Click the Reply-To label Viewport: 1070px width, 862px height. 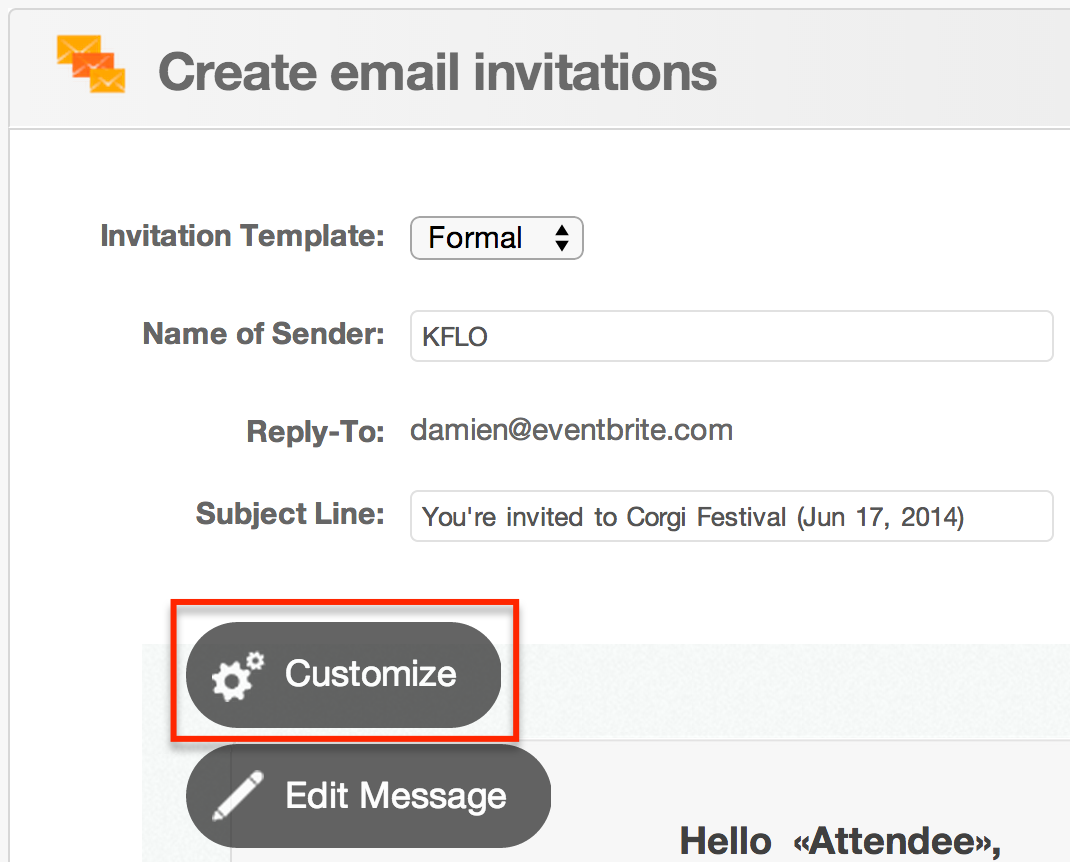(315, 432)
